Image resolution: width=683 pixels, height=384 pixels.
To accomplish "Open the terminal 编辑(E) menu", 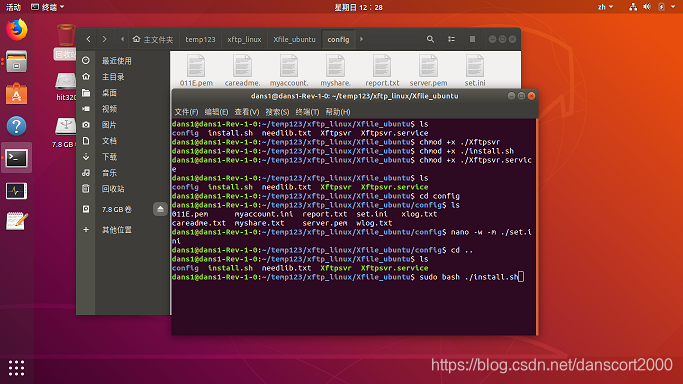I will pos(216,112).
